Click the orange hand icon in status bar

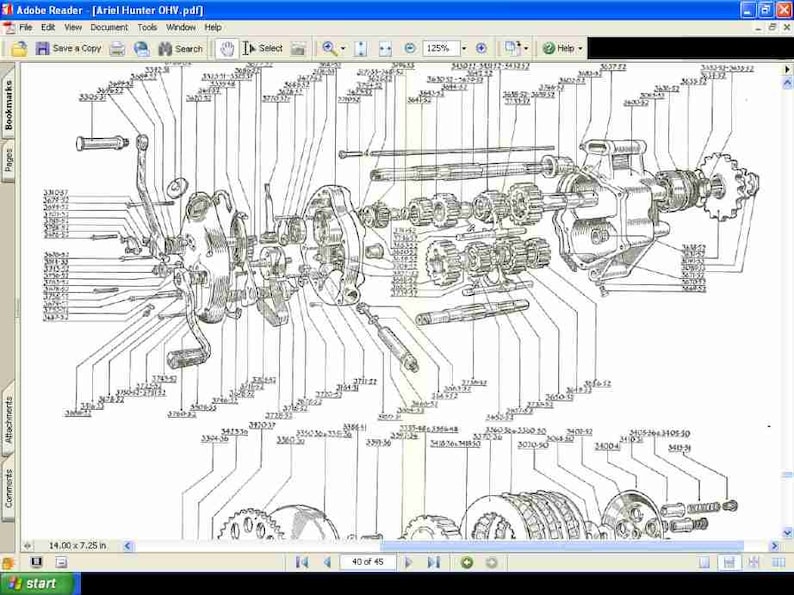[7, 563]
